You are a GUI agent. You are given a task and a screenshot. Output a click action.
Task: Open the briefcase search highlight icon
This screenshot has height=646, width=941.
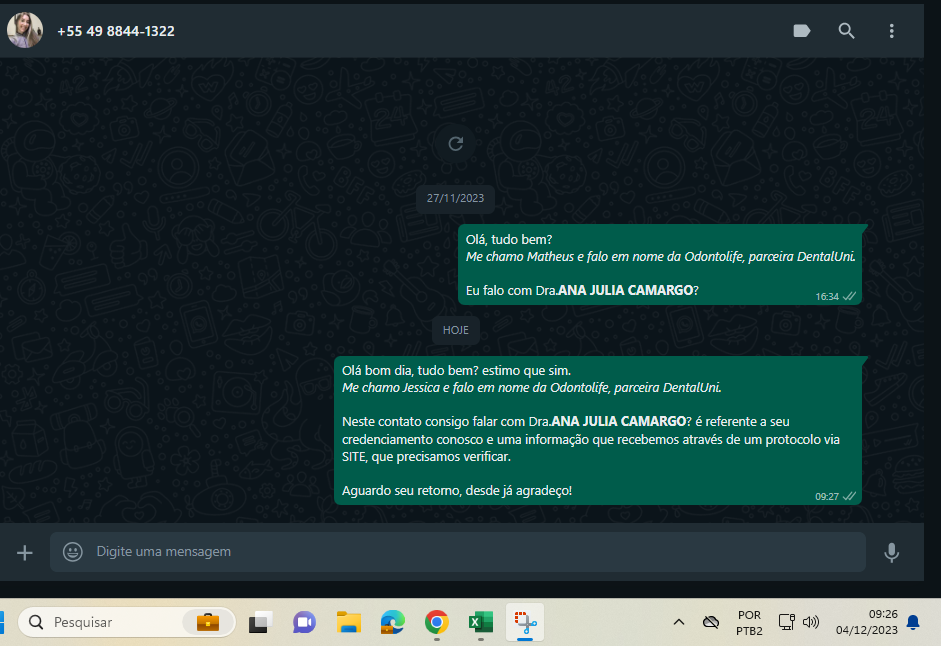point(208,622)
